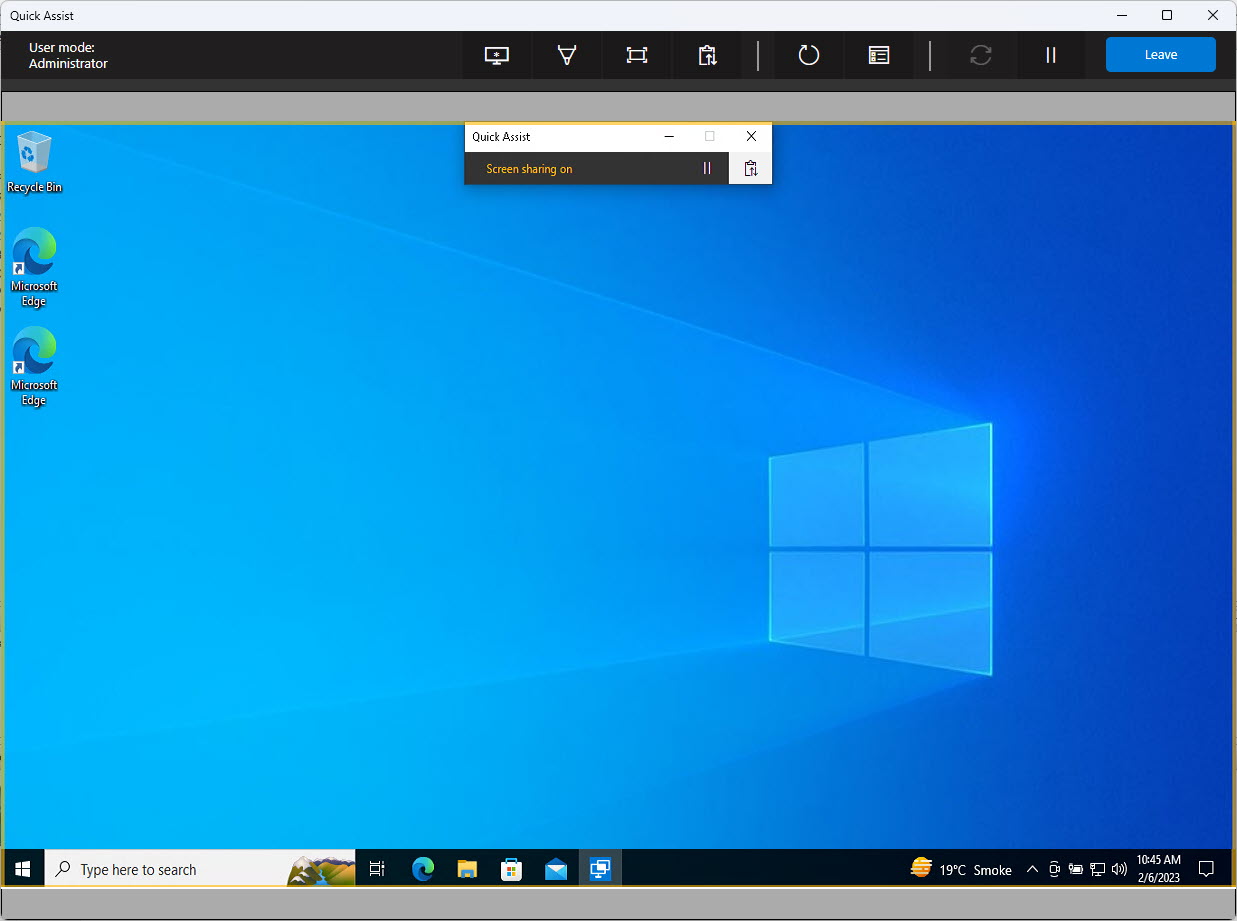Open the clock showing 10:45 AM
This screenshot has height=921, width=1237.
(1158, 868)
